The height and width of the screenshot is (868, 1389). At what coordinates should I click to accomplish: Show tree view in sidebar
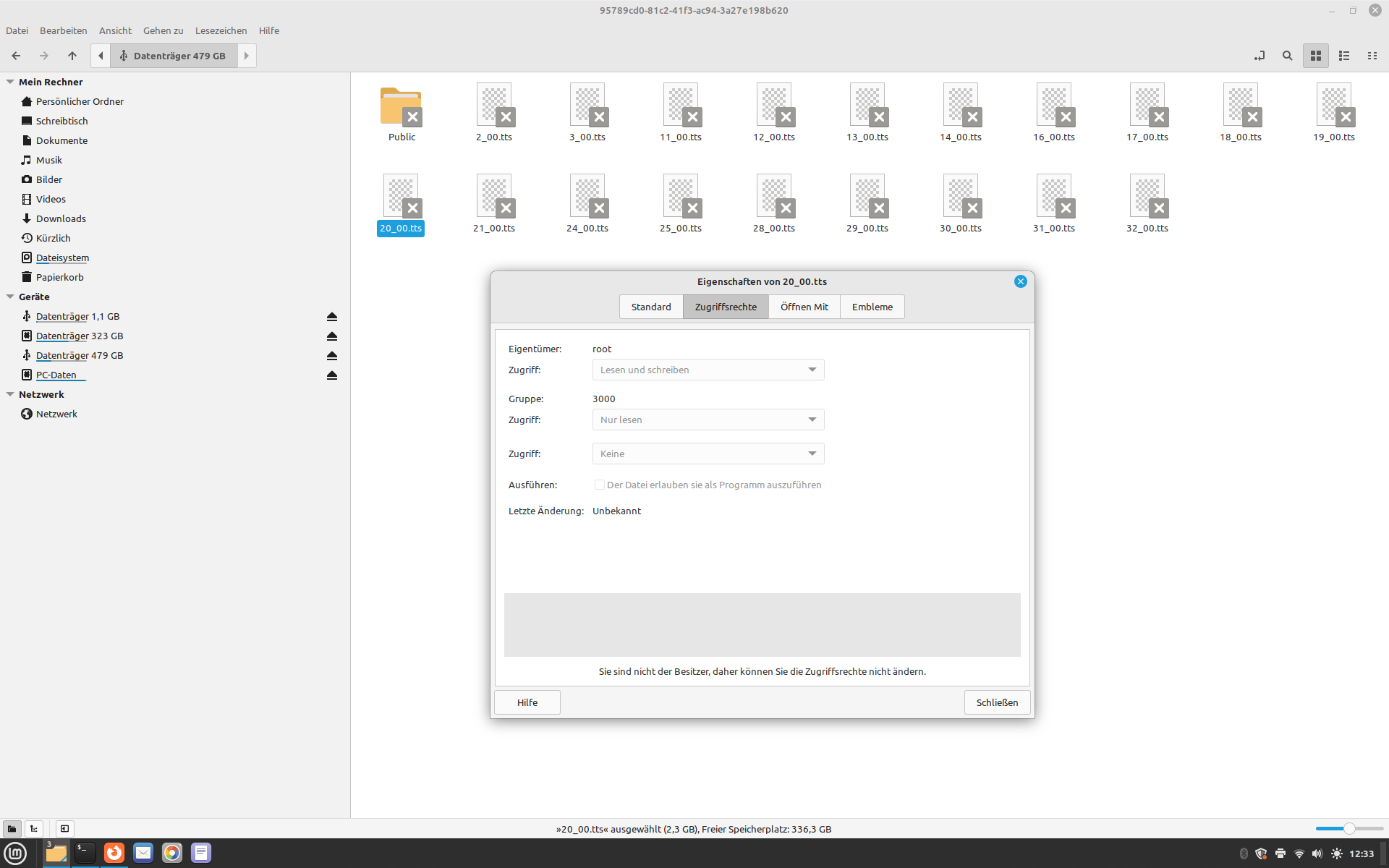tap(34, 829)
